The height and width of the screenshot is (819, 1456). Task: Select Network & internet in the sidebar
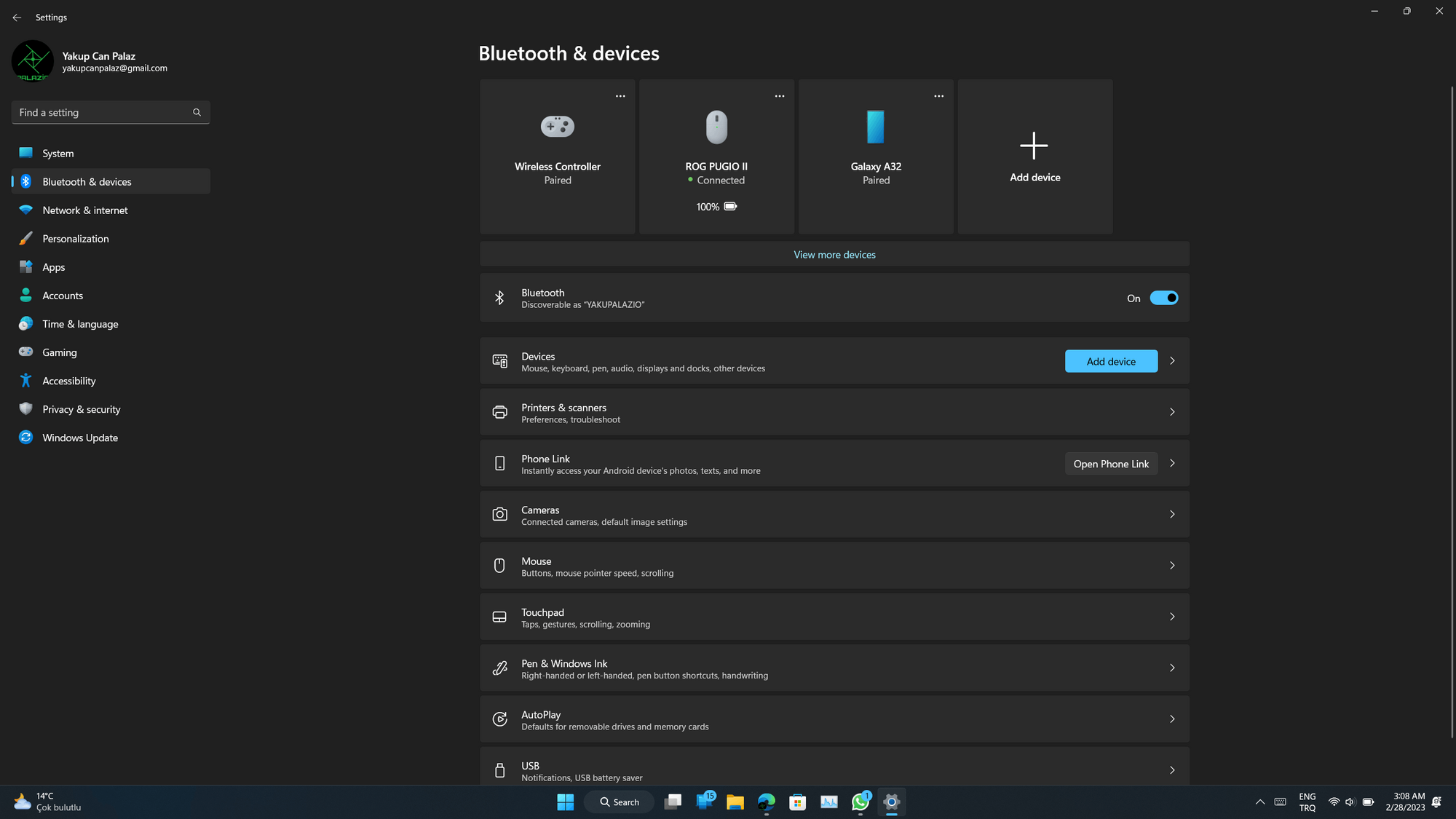click(111, 210)
